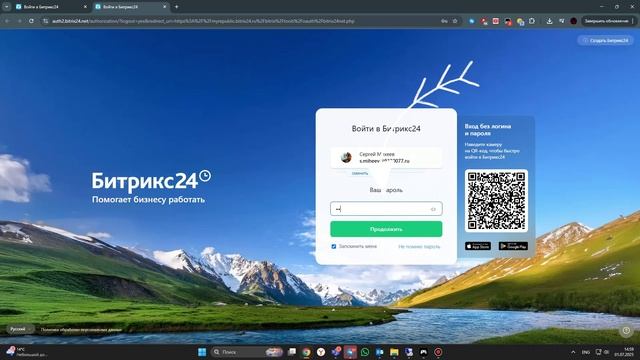Click the user avatar in login card
The width and height of the screenshot is (640, 360).
[346, 157]
